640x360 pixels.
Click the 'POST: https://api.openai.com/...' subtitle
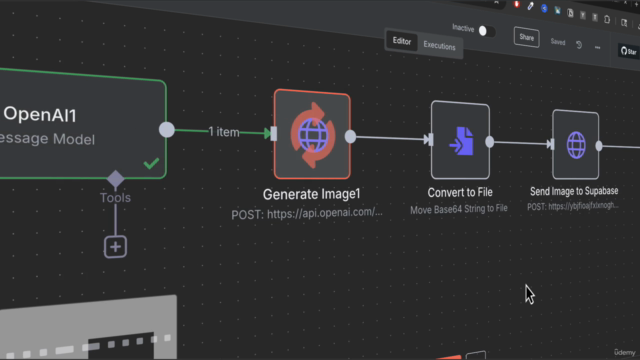pyautogui.click(x=307, y=213)
